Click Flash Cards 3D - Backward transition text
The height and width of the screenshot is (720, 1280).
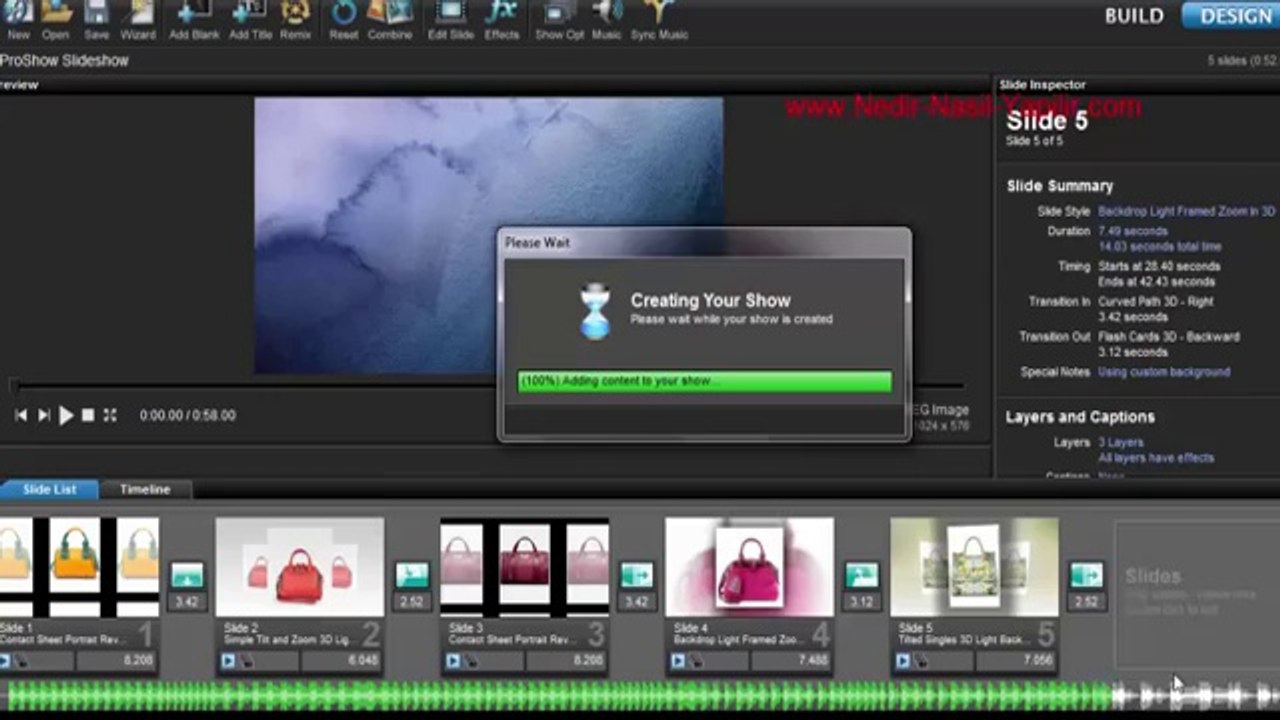pos(1169,337)
